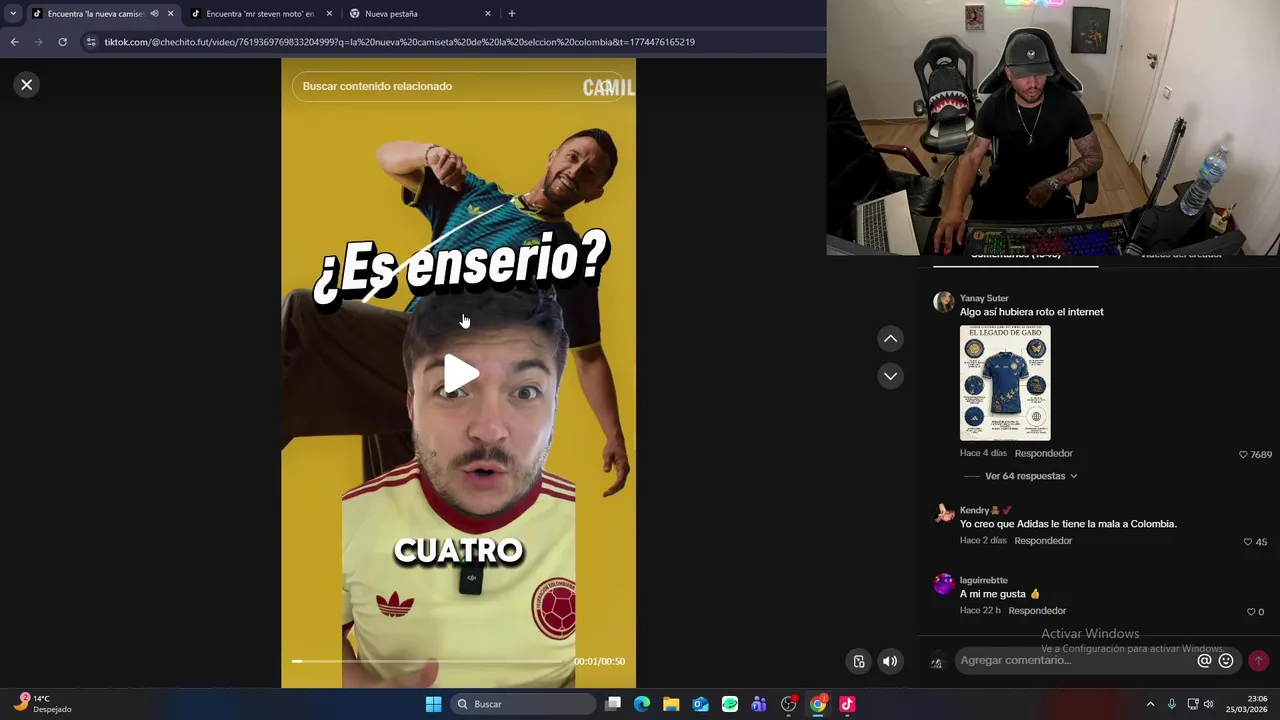
Task: Open the Chrome icon on taskbar
Action: [x=818, y=704]
